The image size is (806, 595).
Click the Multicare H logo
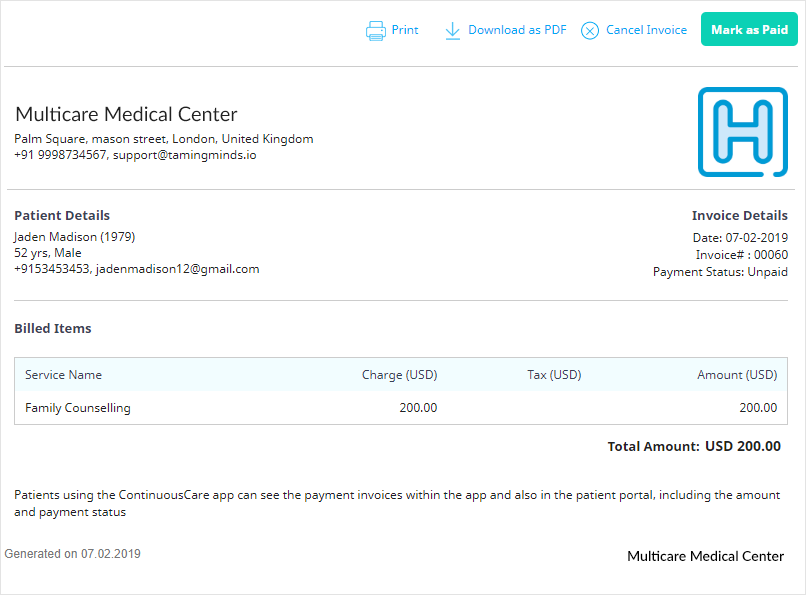pos(743,132)
